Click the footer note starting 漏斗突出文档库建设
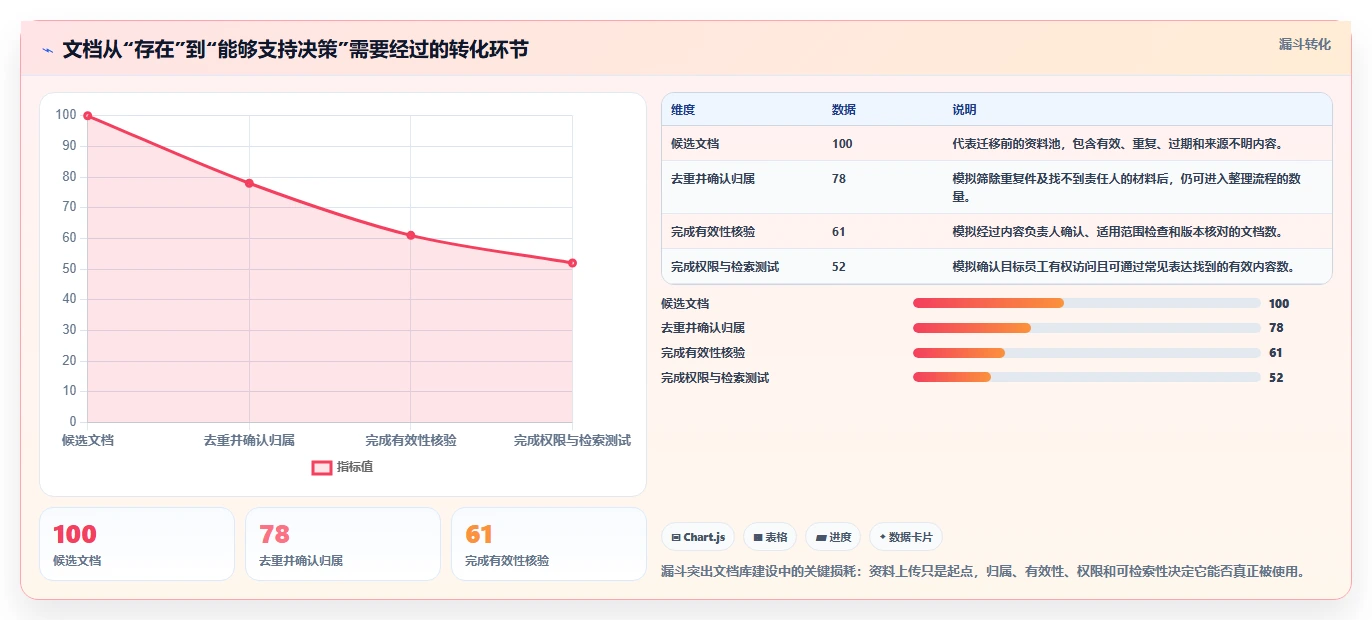Screen dimensions: 1372x620 [983, 571]
